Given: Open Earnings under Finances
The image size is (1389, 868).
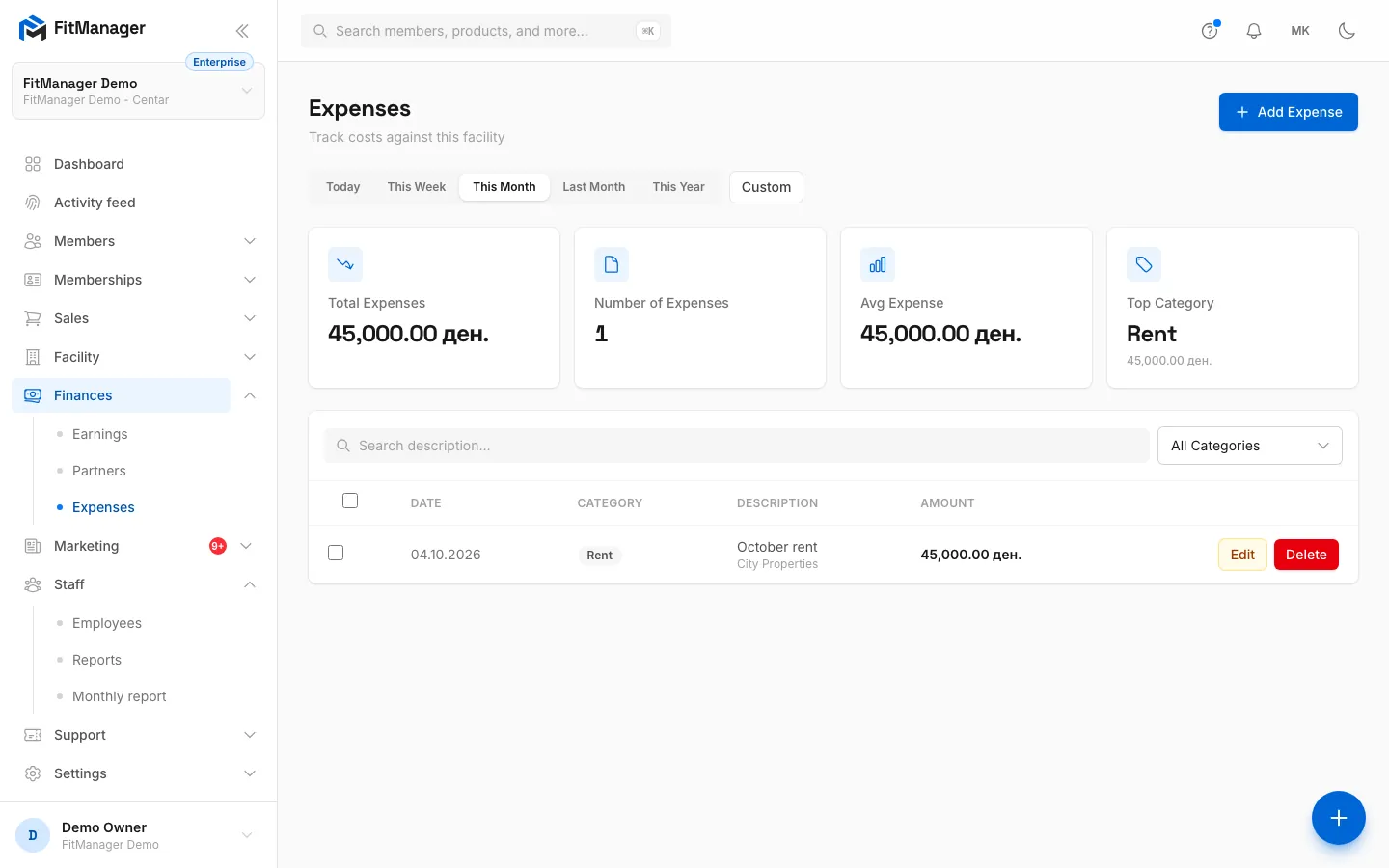Looking at the screenshot, I should pyautogui.click(x=100, y=434).
